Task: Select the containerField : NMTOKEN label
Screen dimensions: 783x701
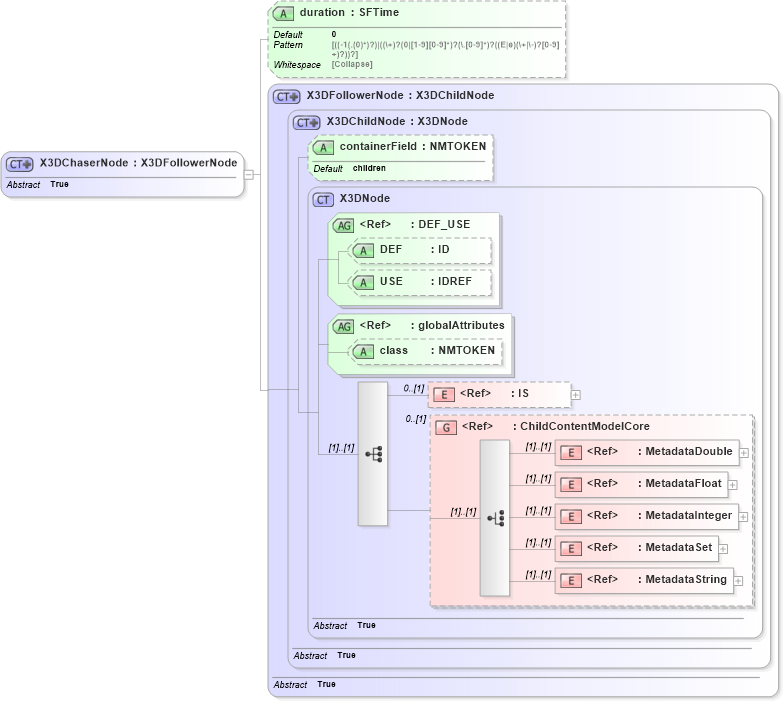Action: click(413, 146)
